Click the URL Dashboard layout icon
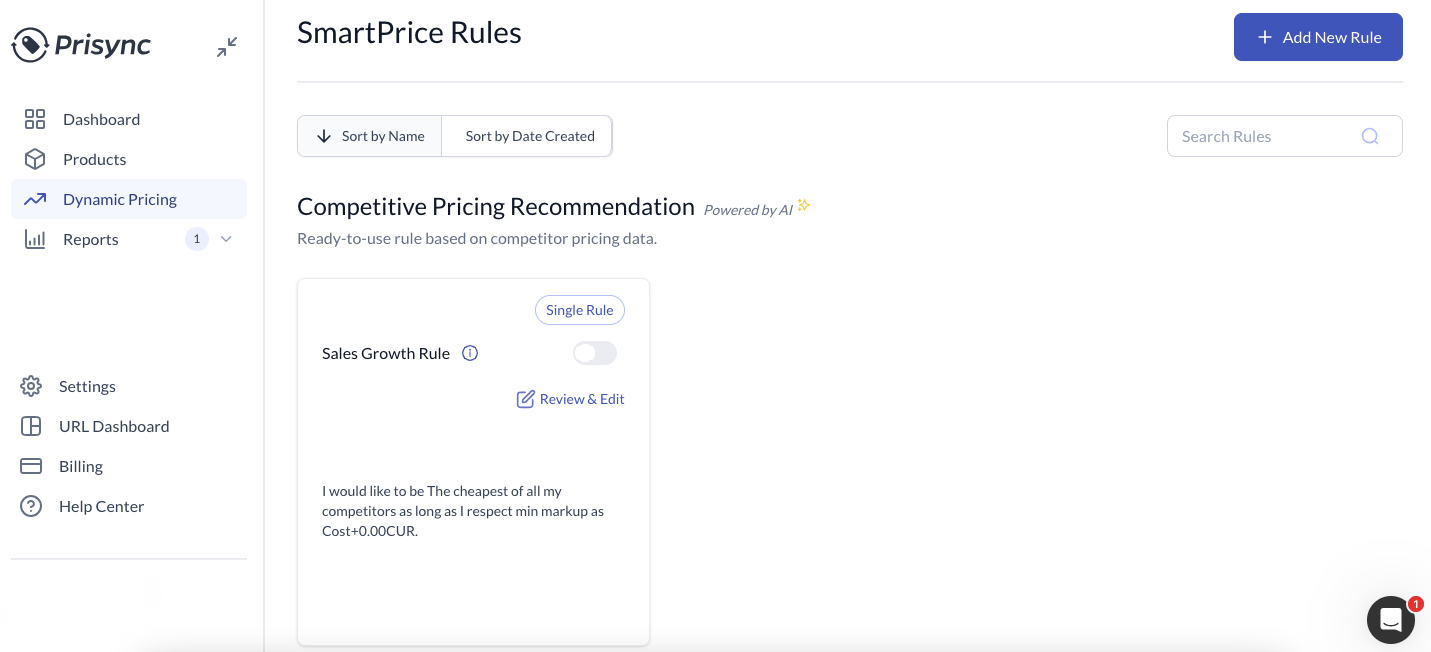The image size is (1431, 652). [31, 426]
